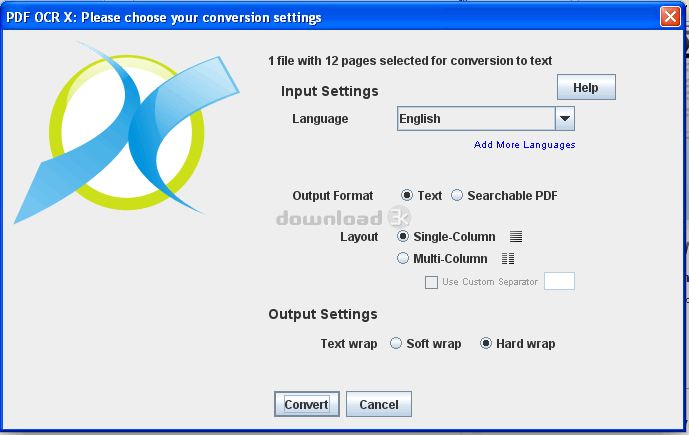Click the Output Format label
This screenshot has height=435, width=689.
[333, 196]
